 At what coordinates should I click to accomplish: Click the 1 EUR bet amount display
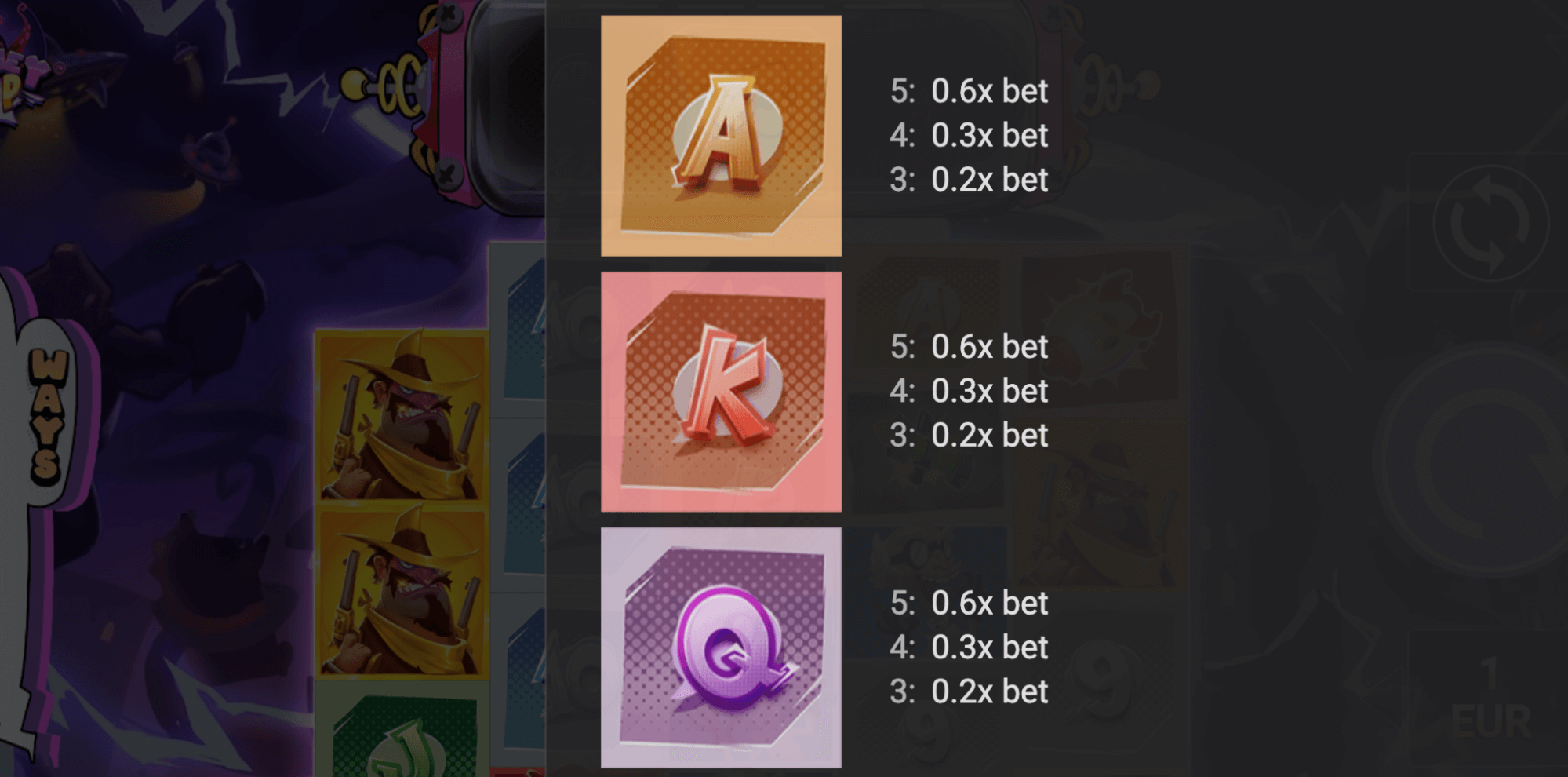pyautogui.click(x=1490, y=699)
